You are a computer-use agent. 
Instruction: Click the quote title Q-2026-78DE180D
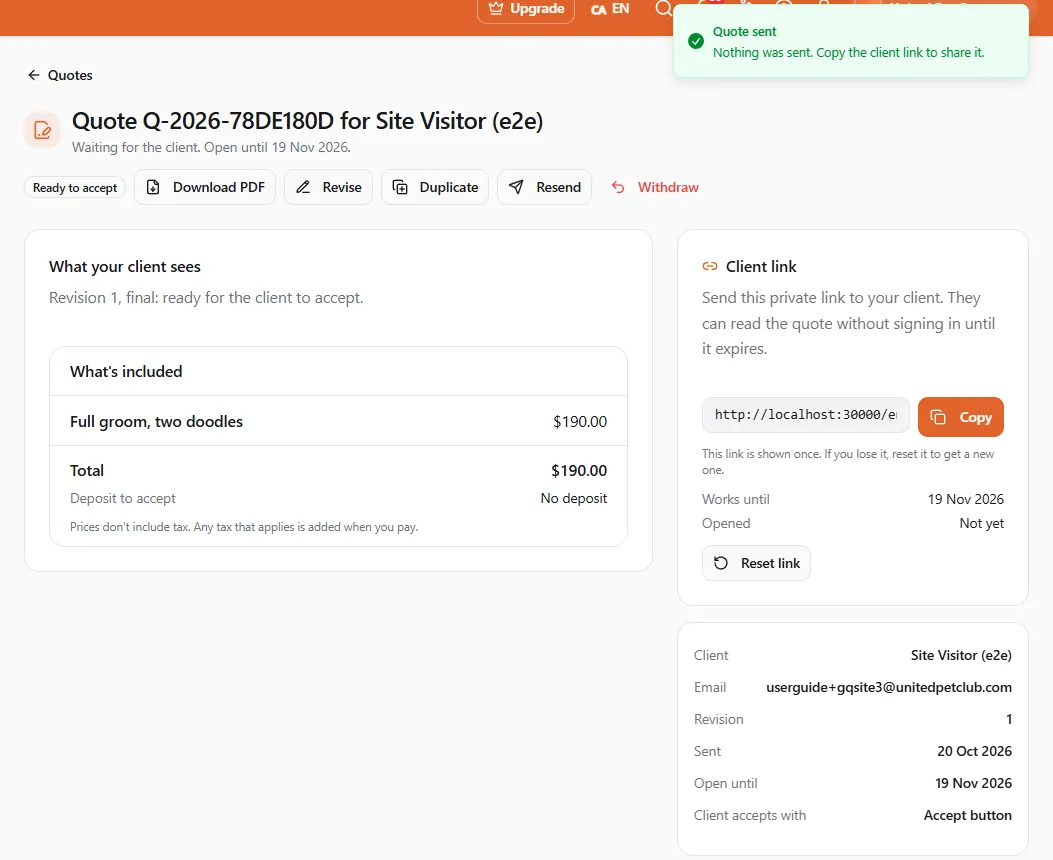(x=307, y=121)
